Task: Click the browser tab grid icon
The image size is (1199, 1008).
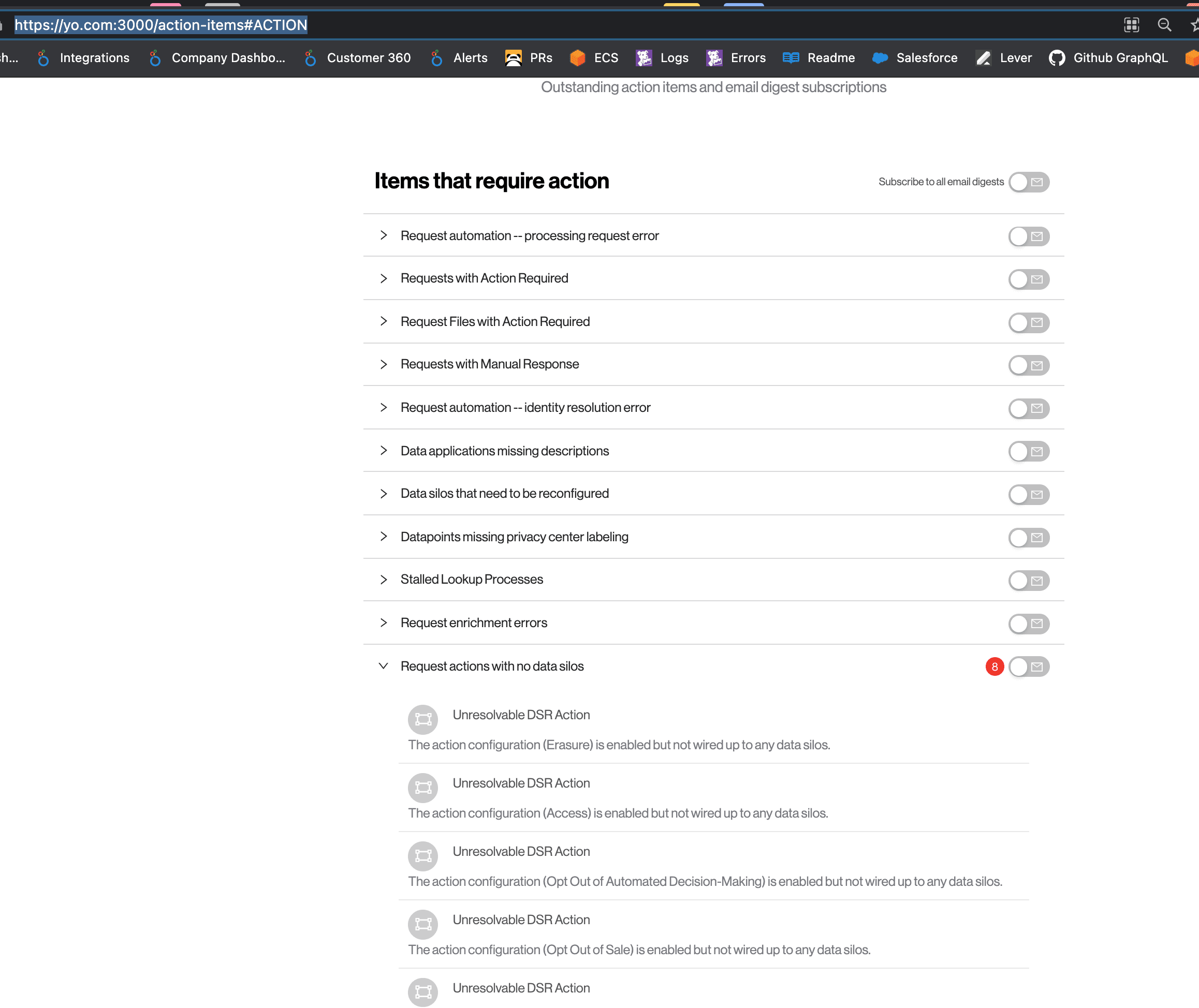Action: pos(1131,25)
